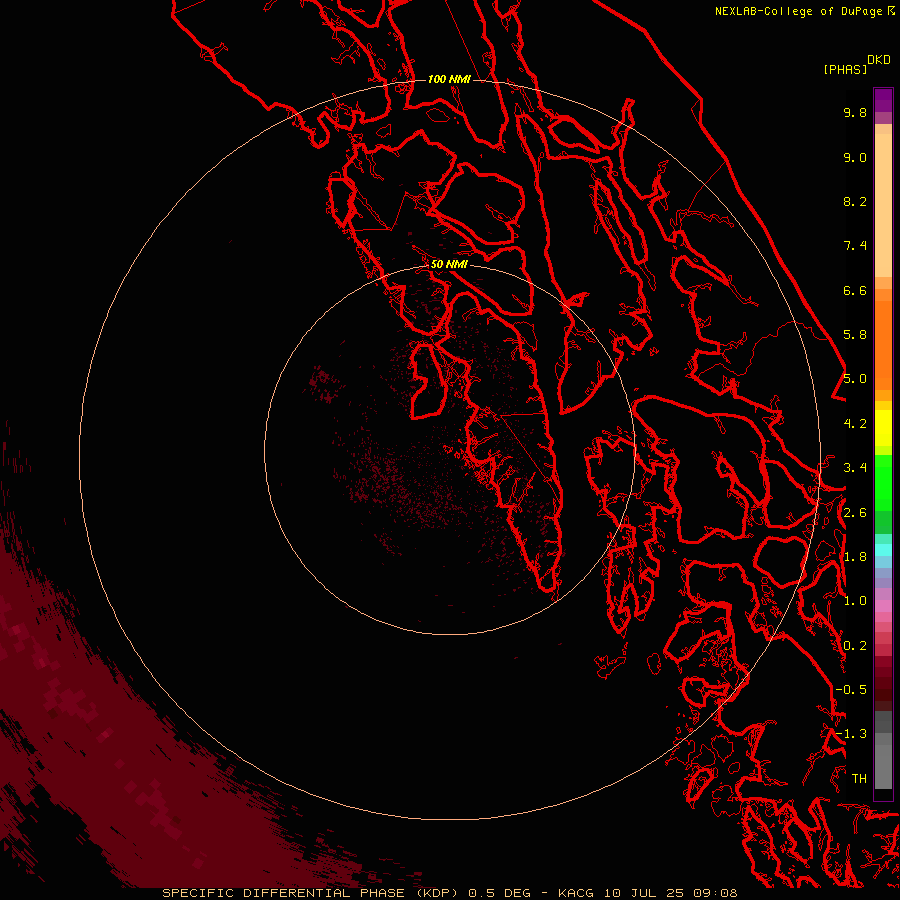The height and width of the screenshot is (900, 900).
Task: Click the 8.2 value on the color scale
Action: [x=855, y=201]
